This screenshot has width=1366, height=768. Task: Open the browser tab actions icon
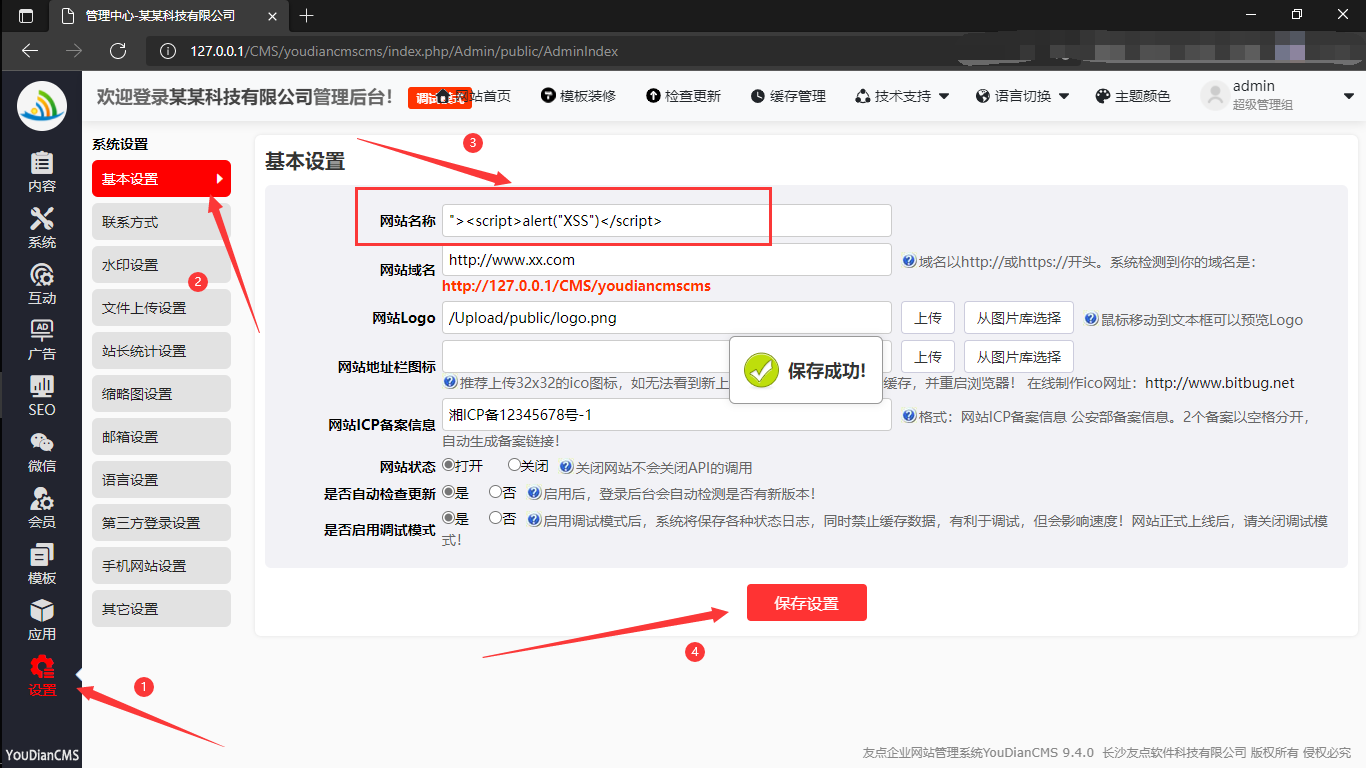click(x=26, y=15)
